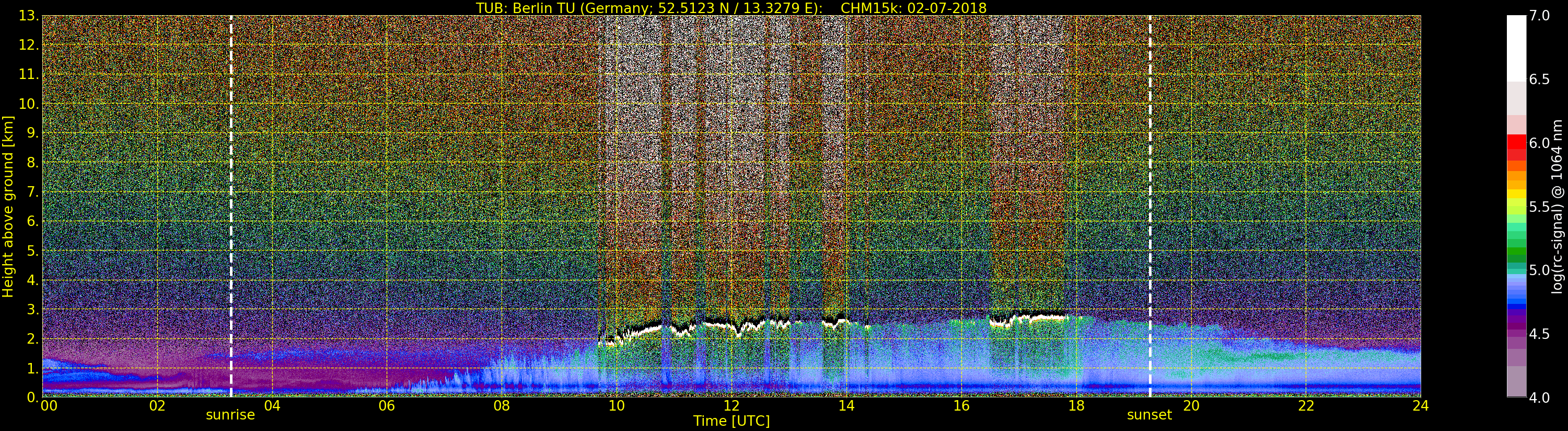1568x431 pixels.
Task: Click the '00' time tick label
Action: 49,405
